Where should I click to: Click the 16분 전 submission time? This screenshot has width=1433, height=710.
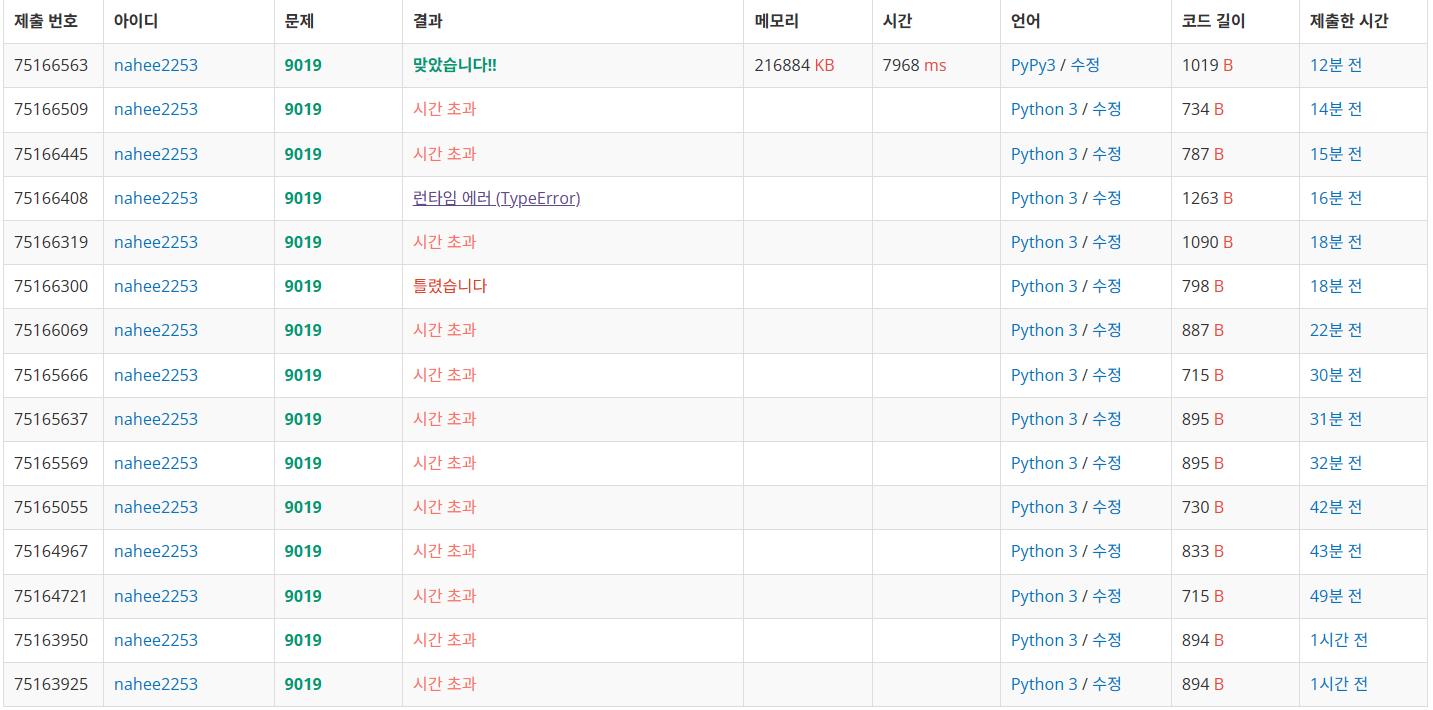(x=1336, y=198)
